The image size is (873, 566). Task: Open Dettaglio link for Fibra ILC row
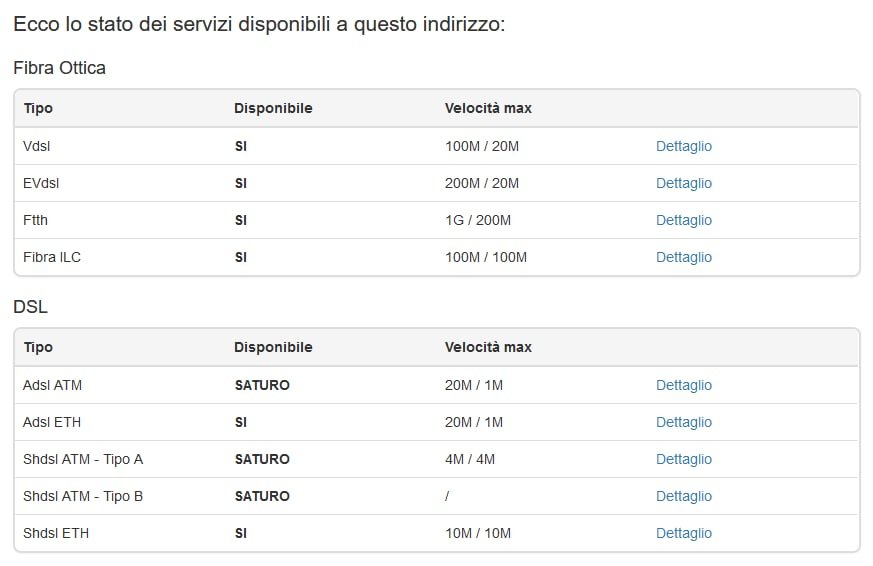coord(684,257)
